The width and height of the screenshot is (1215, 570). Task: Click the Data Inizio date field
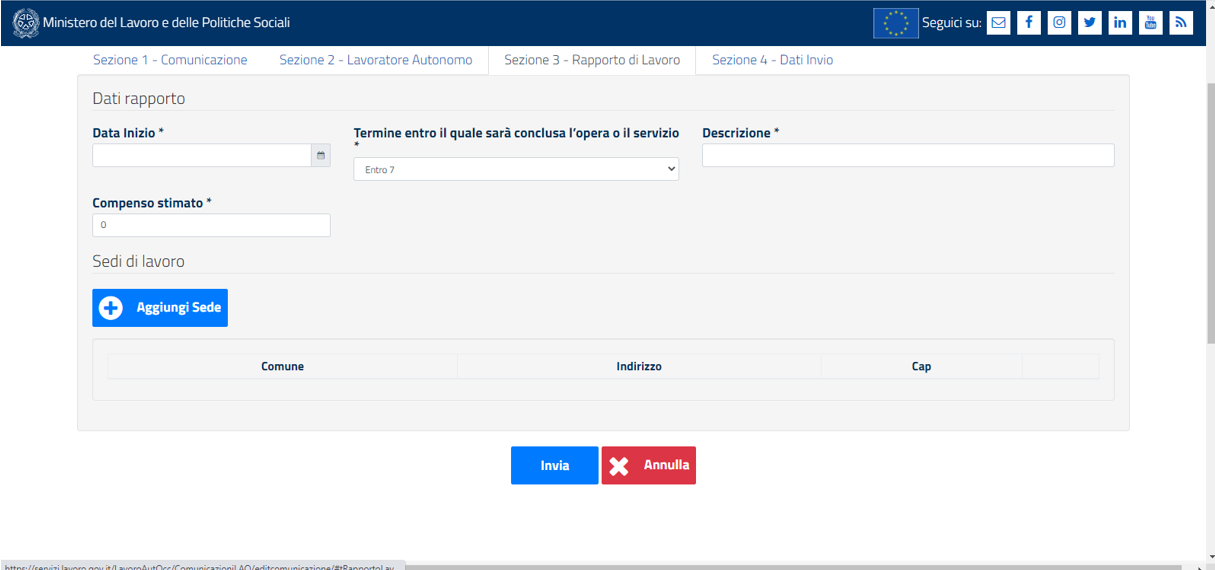pos(202,155)
